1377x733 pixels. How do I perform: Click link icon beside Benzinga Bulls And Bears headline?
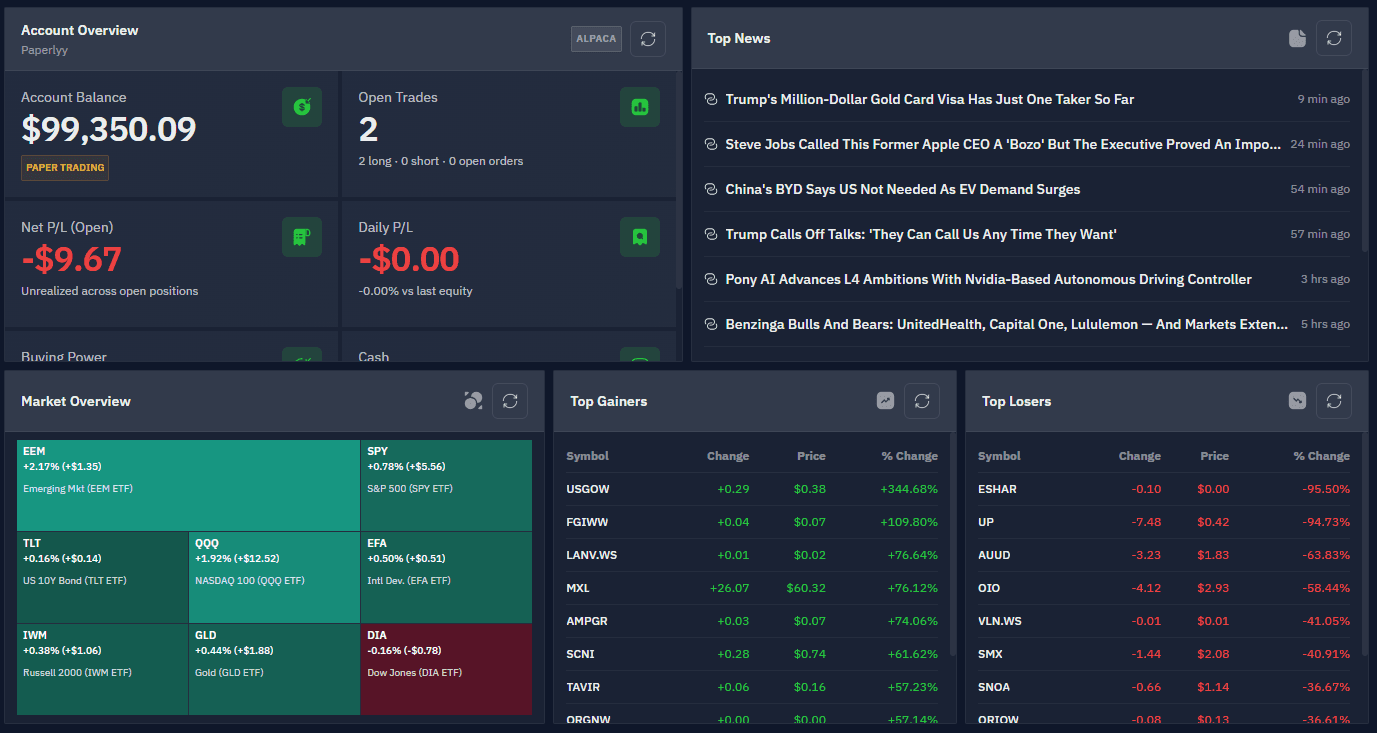(711, 324)
